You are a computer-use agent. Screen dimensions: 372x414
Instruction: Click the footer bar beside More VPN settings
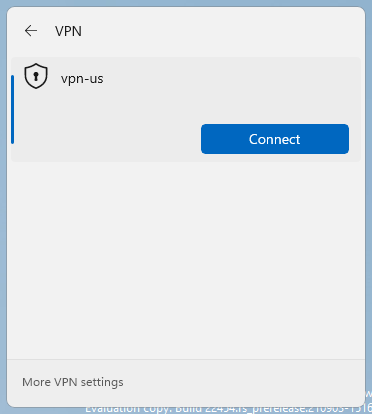click(x=243, y=383)
